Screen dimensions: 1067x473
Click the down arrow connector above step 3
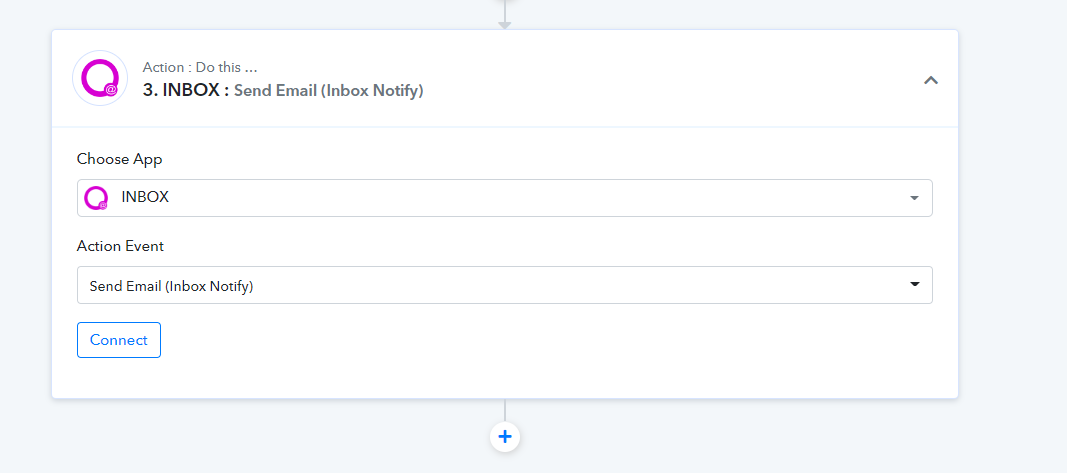[x=505, y=22]
